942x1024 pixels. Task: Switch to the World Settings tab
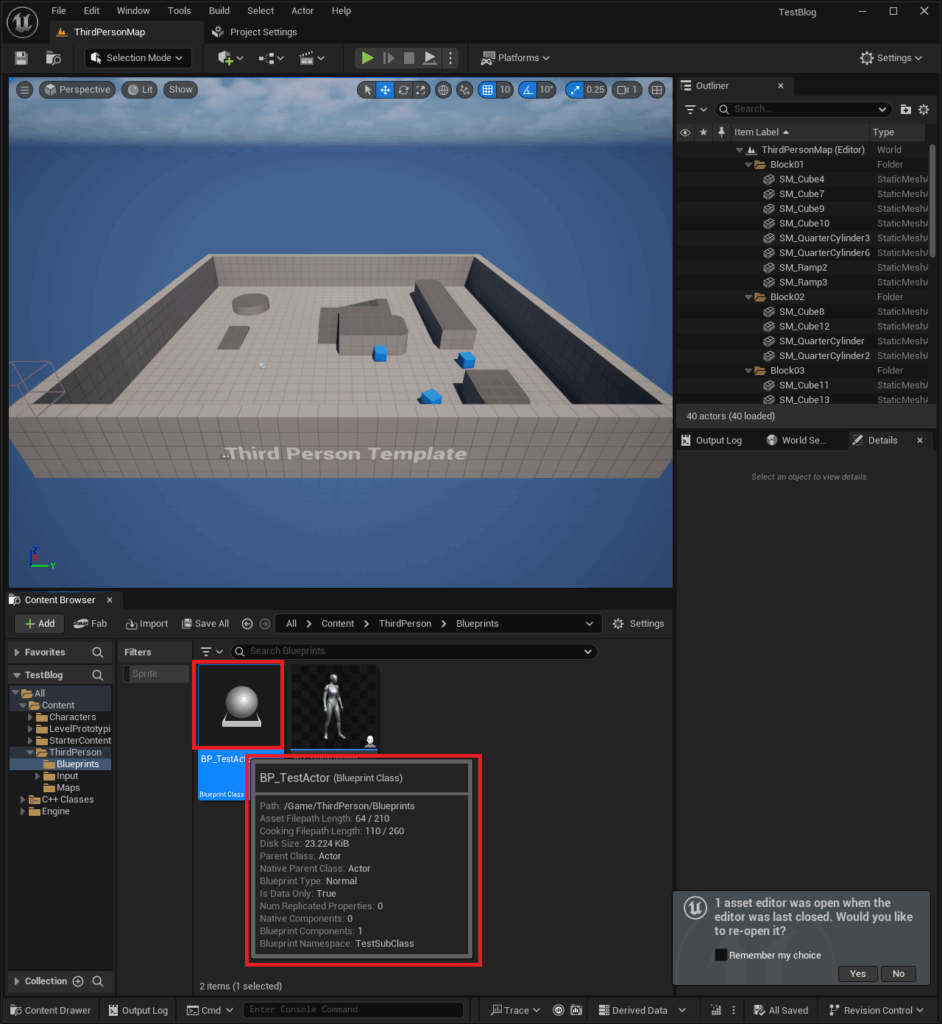tap(796, 441)
